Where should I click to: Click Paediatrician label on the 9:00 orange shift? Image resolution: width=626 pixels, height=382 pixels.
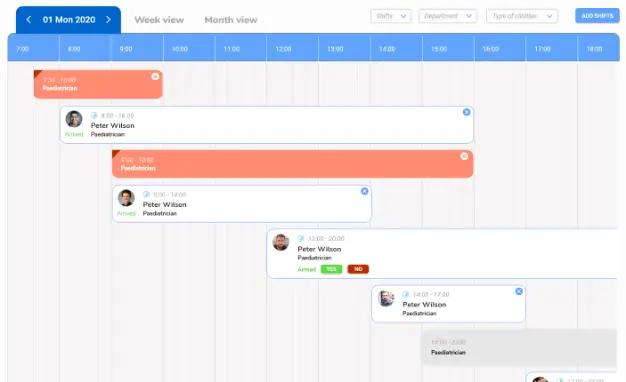(138, 168)
